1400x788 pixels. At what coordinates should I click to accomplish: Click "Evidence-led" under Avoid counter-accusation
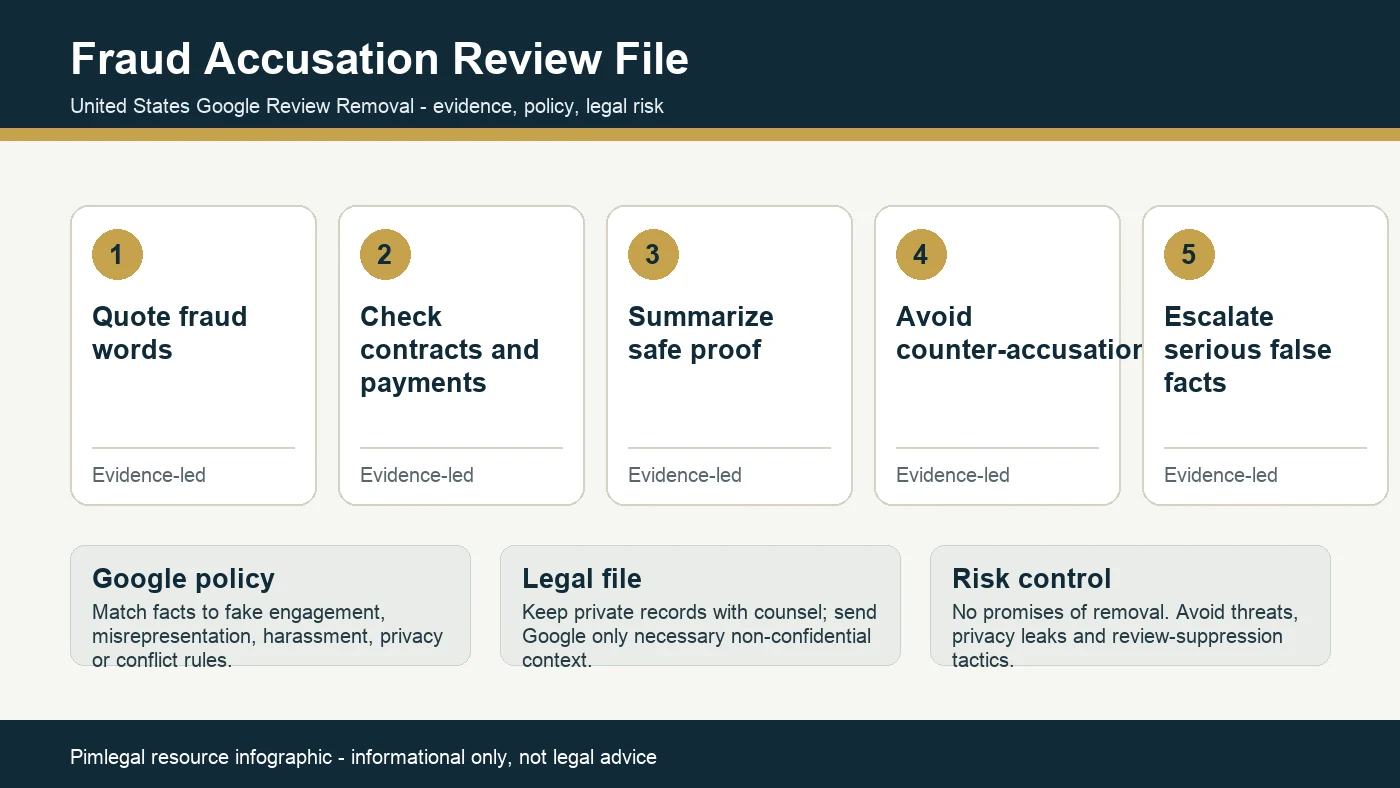pyautogui.click(x=953, y=475)
